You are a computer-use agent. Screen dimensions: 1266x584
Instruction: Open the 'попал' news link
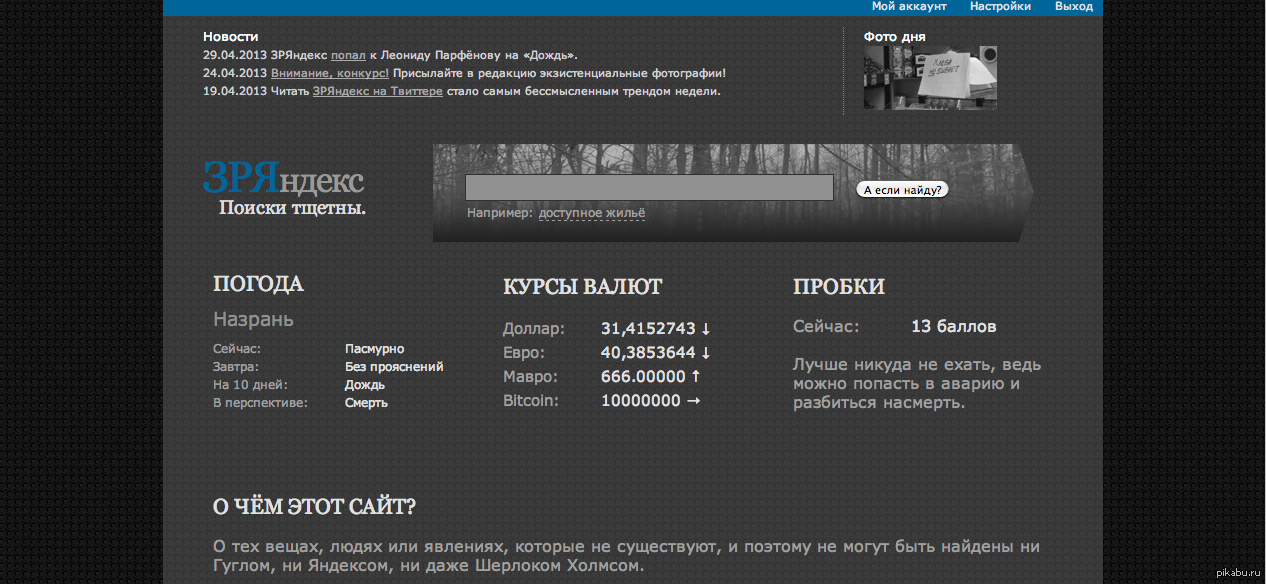pyautogui.click(x=348, y=56)
